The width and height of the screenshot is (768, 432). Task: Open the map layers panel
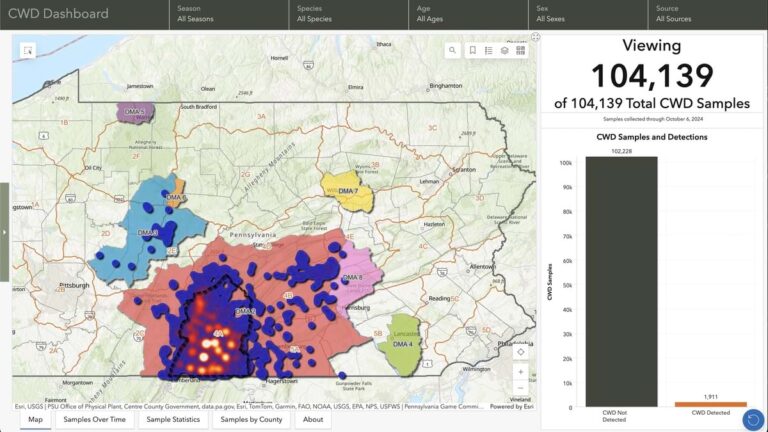click(x=504, y=50)
